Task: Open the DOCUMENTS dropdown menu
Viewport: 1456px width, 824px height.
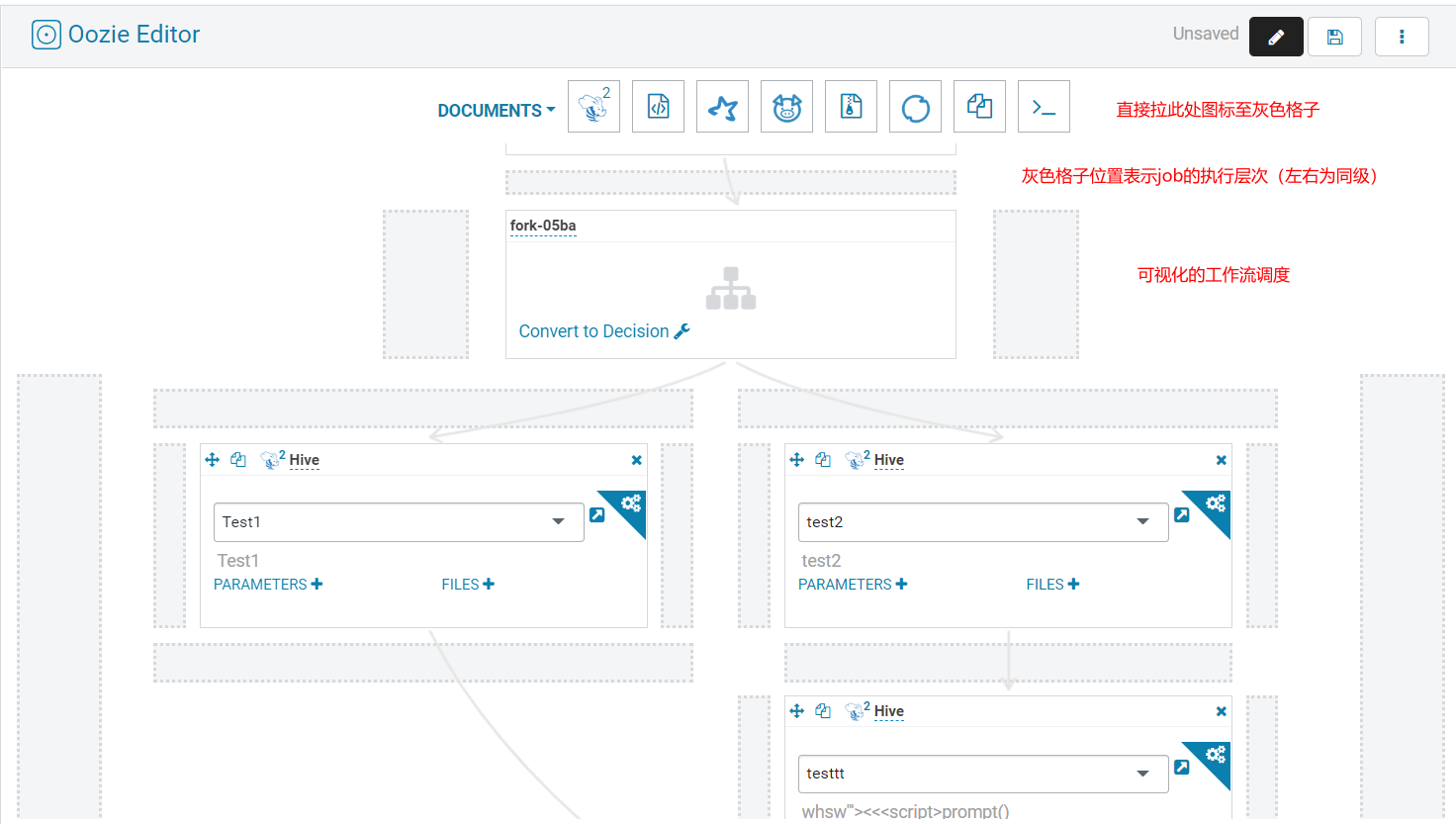Action: point(497,111)
